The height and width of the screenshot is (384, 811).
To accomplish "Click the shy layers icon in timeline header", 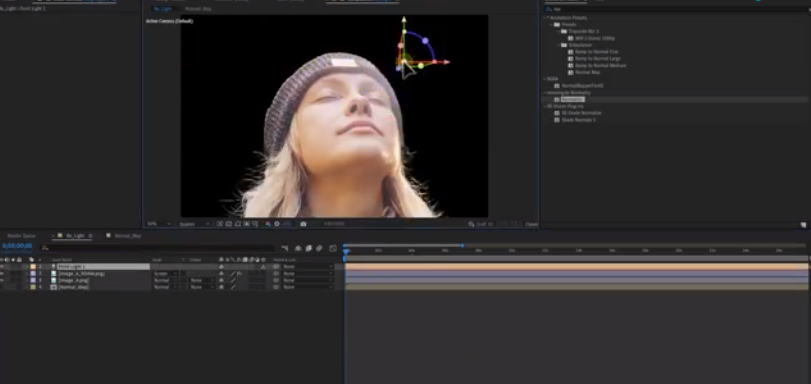I will 298,248.
